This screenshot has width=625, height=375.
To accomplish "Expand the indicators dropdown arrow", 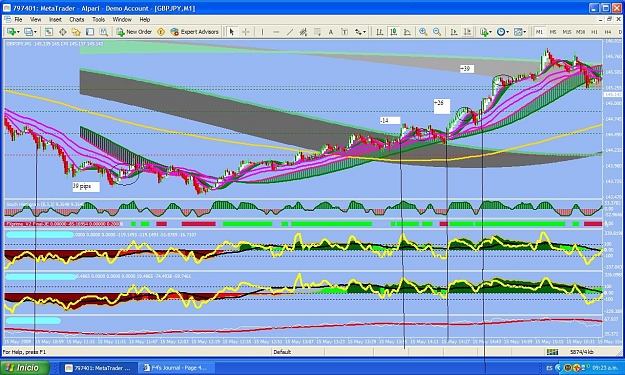I will pos(490,32).
